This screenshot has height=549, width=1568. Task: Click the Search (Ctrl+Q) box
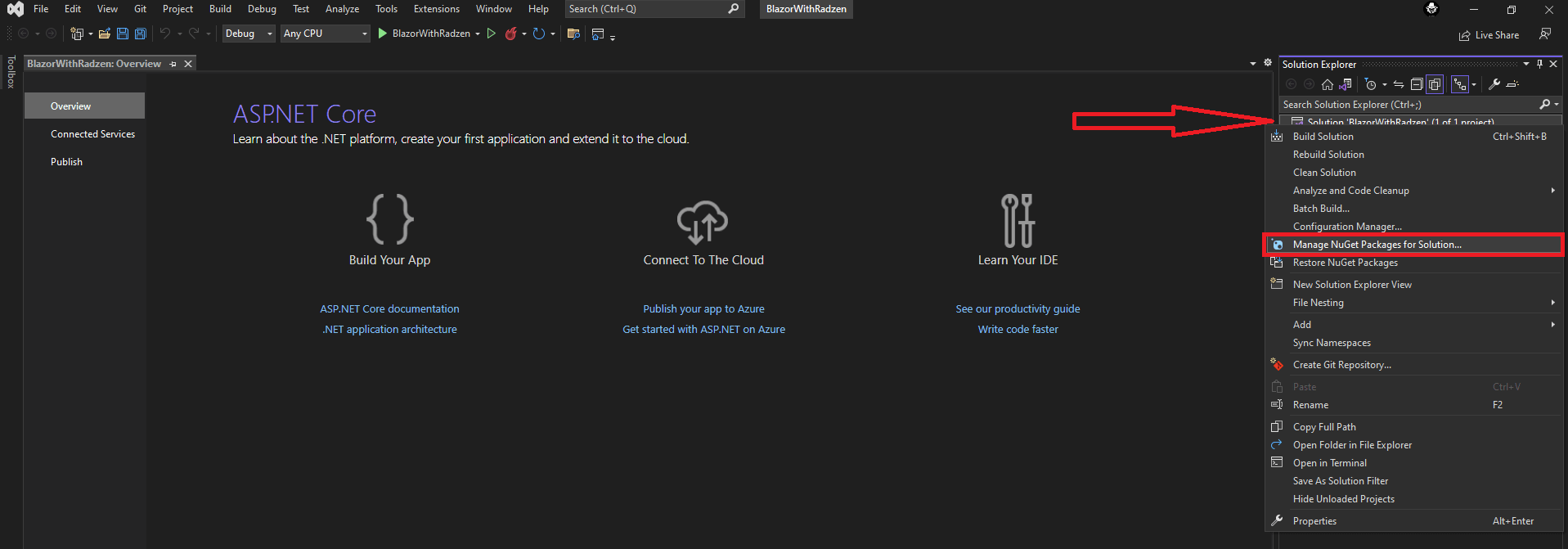tap(654, 9)
